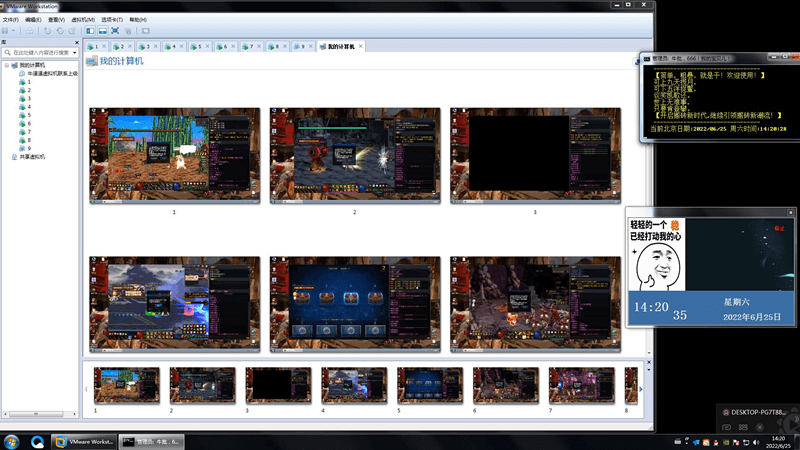Close the thumbnail bar
800x450 pixels.
pyautogui.click(x=648, y=362)
